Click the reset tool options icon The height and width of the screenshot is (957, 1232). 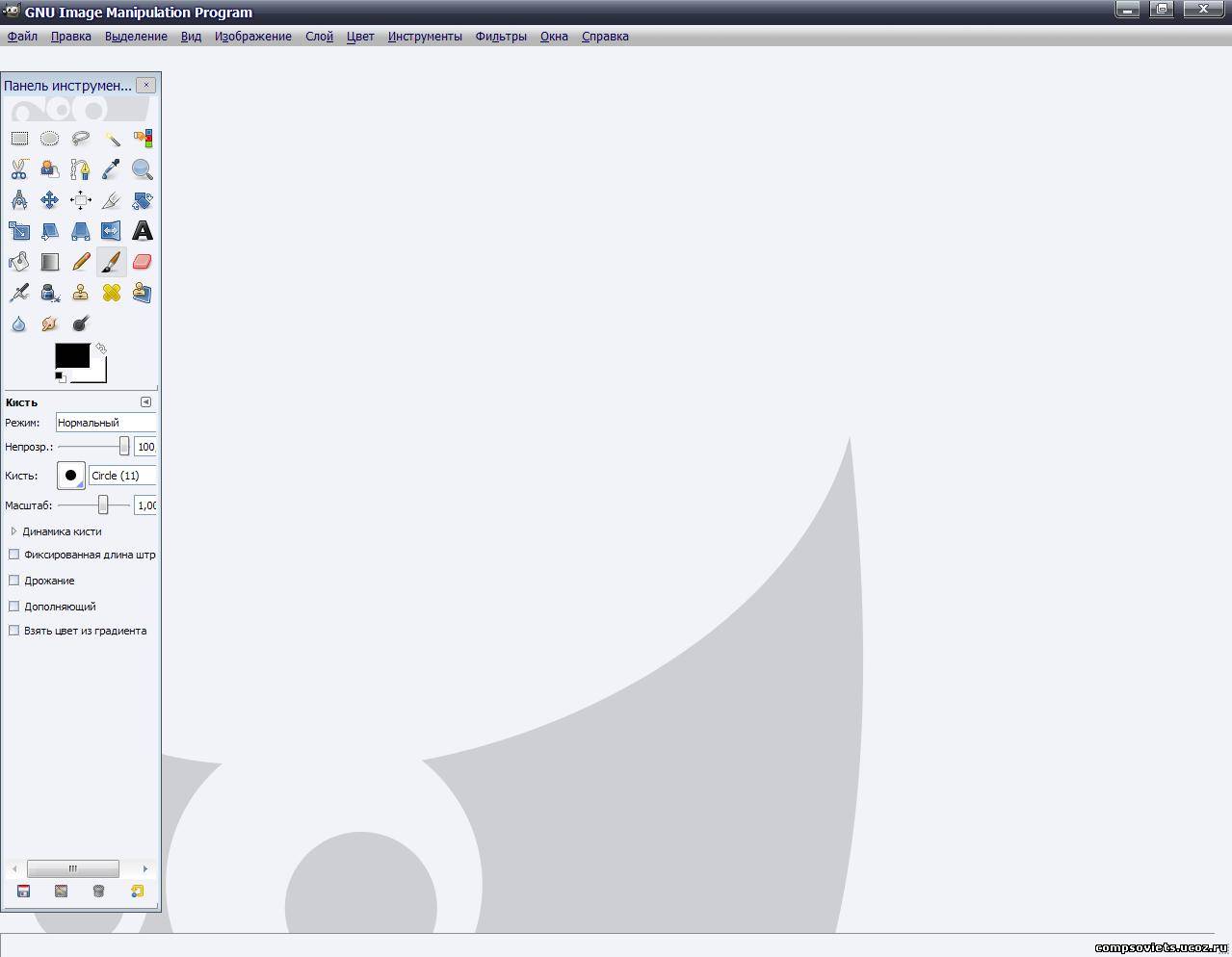click(137, 892)
